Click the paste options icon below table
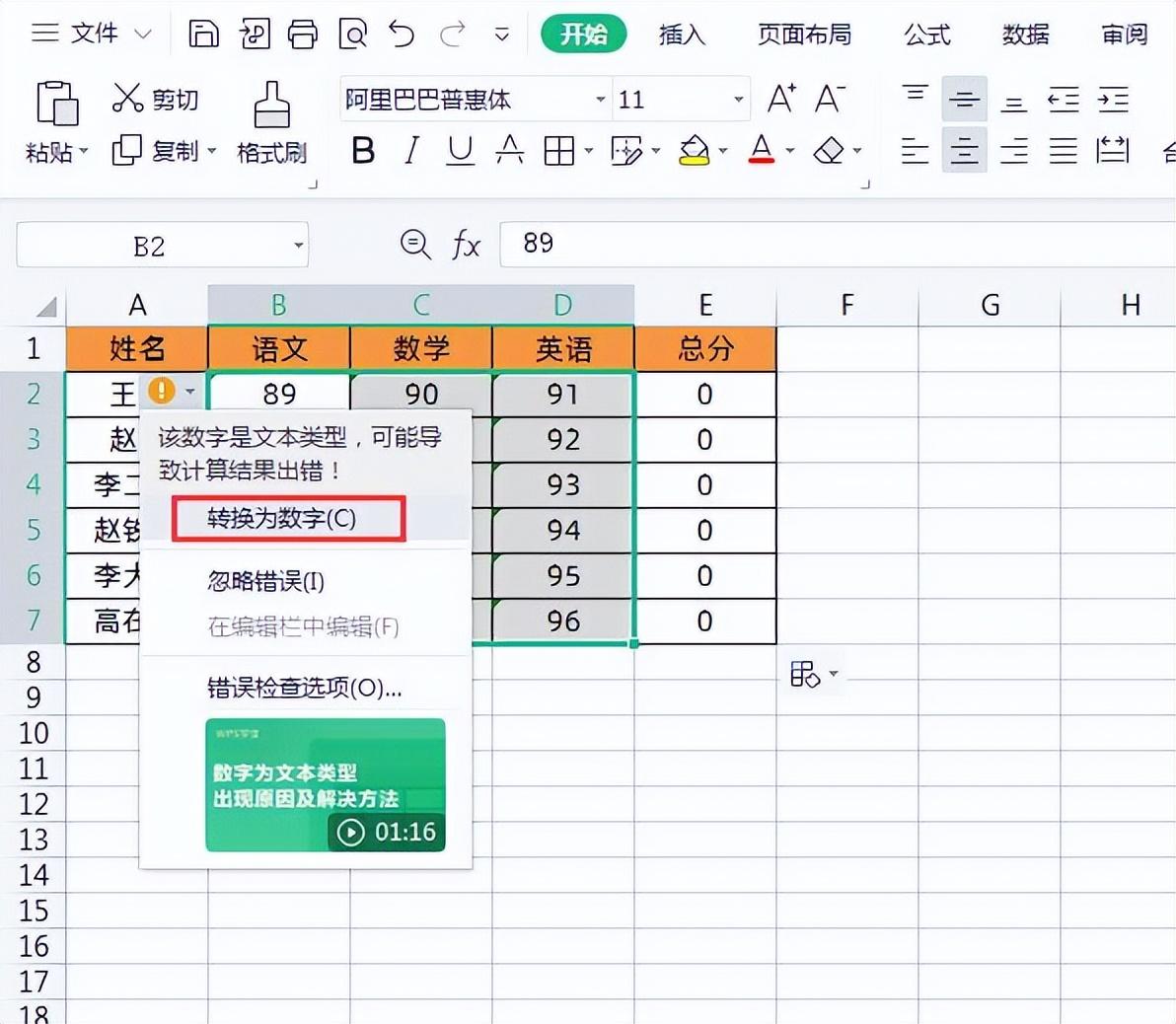 pos(805,674)
